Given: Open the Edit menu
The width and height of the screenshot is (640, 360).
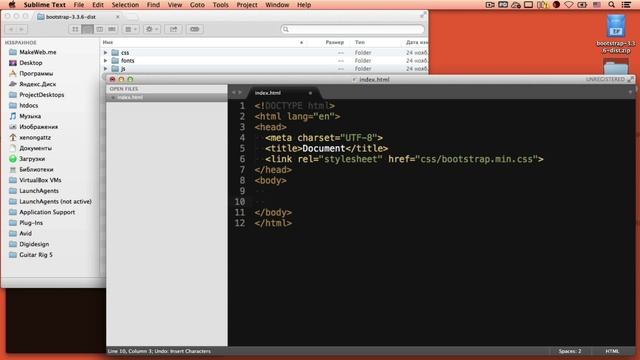Looking at the screenshot, I should point(98,5).
